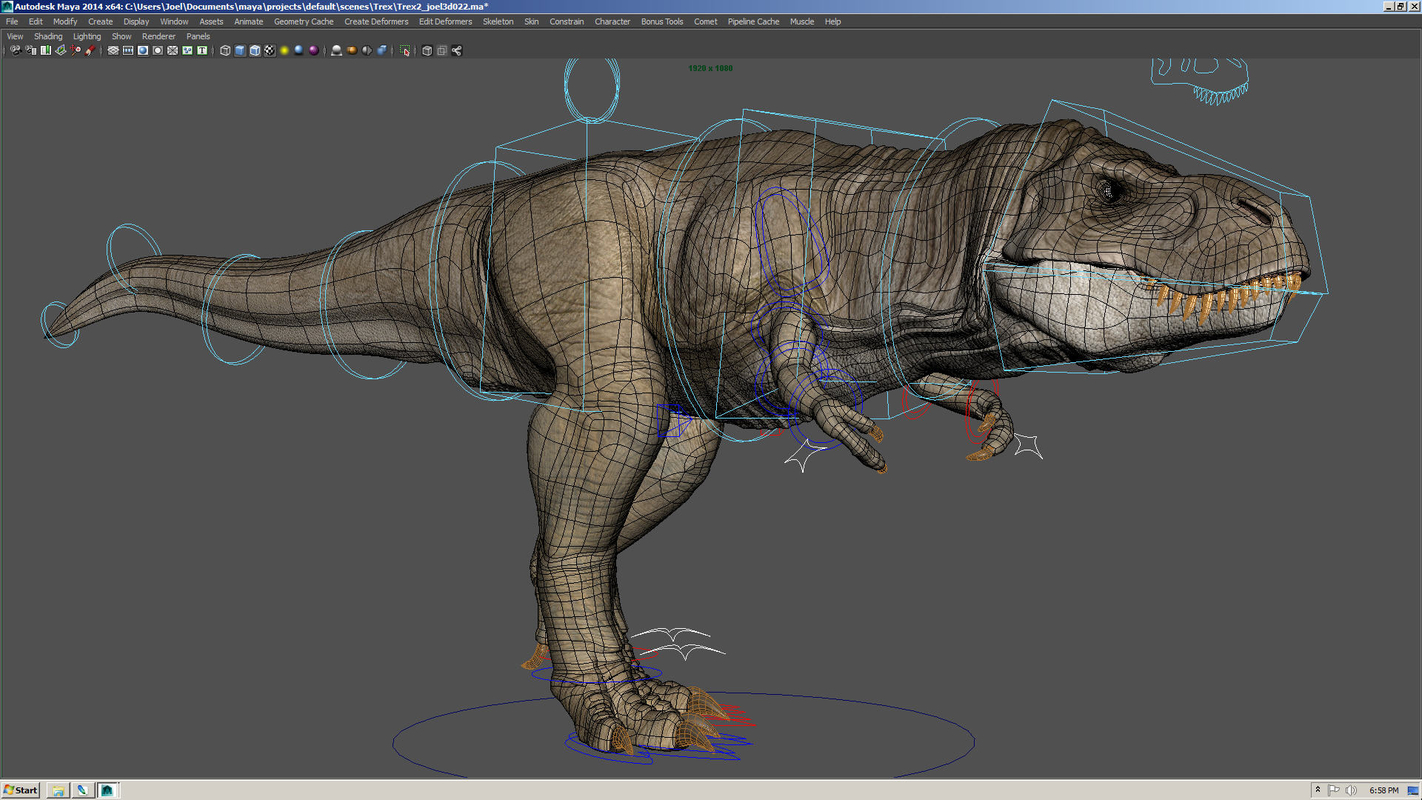
Task: Open the Panels menu
Action: click(197, 35)
